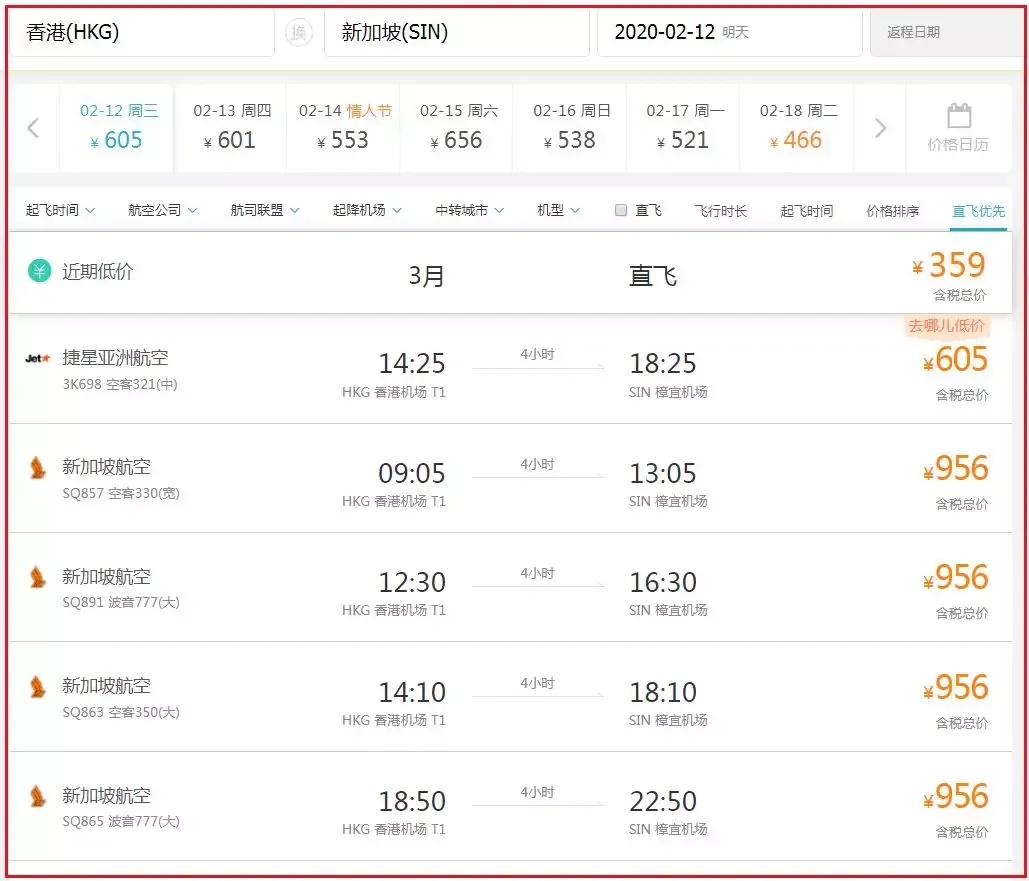Click Singapore Airlines logo for SQ865
1029x881 pixels.
tap(37, 796)
